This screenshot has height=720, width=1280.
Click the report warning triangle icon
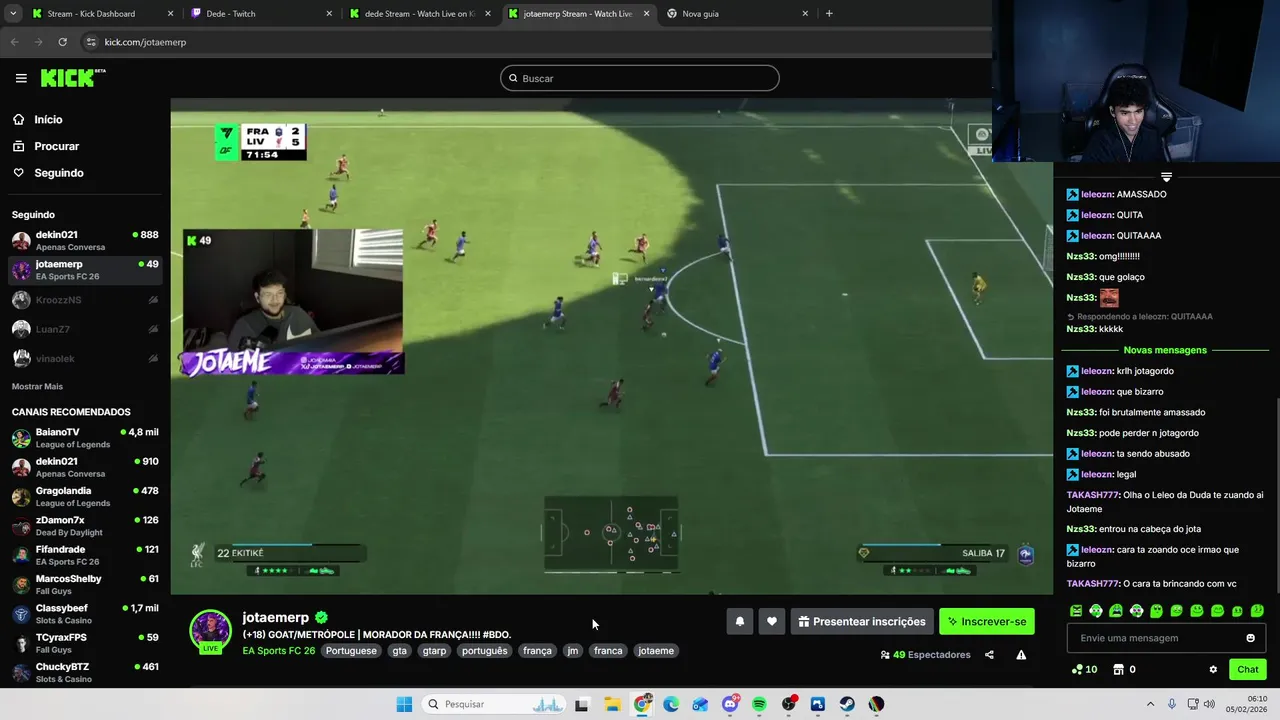(x=1021, y=655)
